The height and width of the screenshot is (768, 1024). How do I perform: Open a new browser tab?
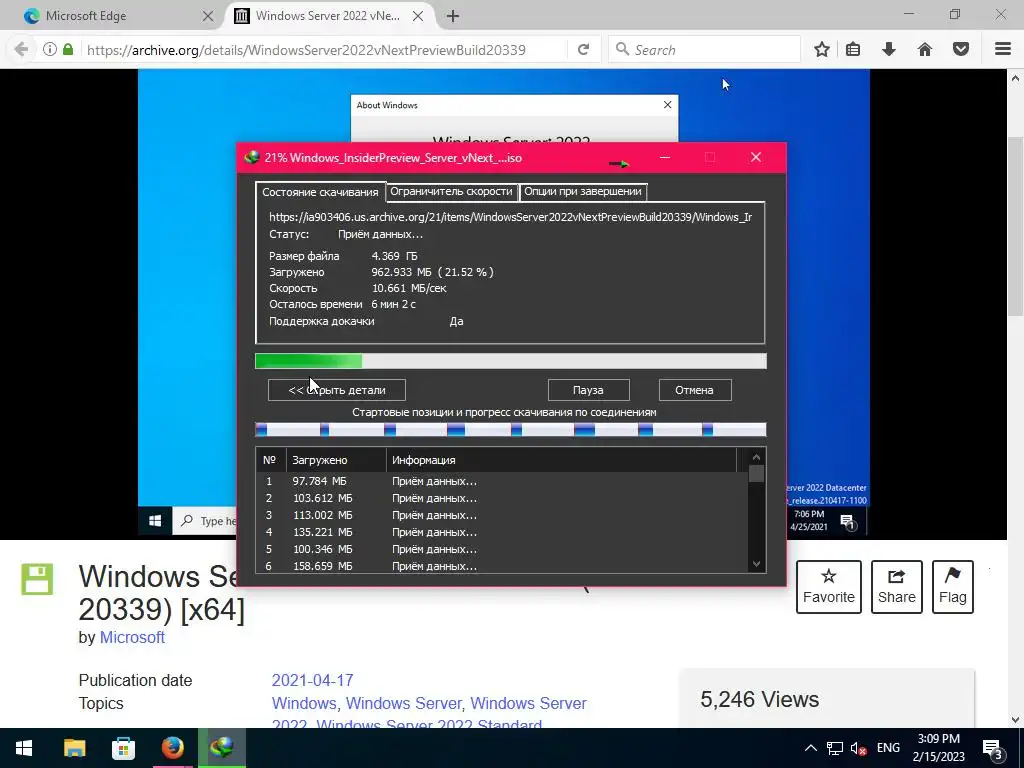click(x=453, y=16)
